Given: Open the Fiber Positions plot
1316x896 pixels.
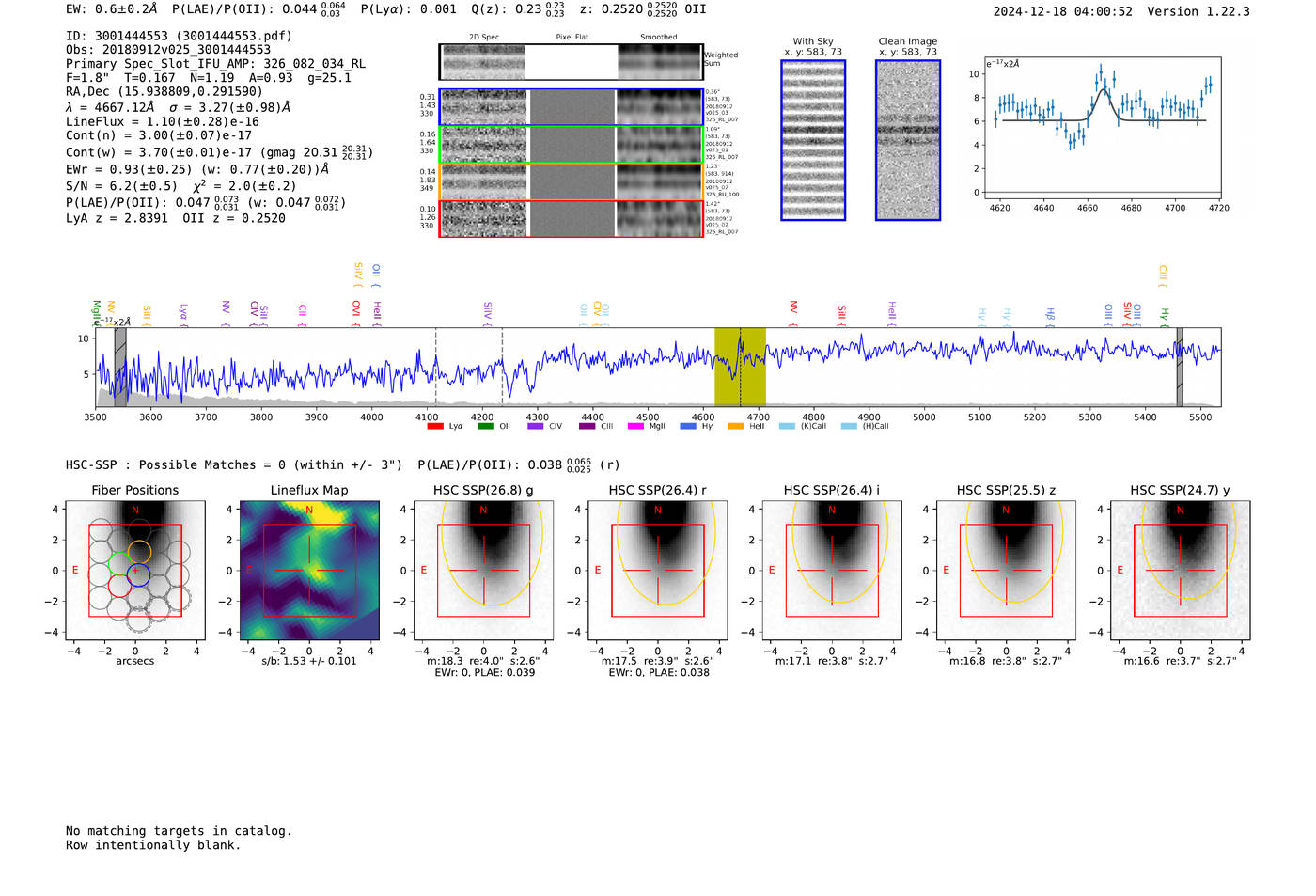Looking at the screenshot, I should tap(135, 571).
